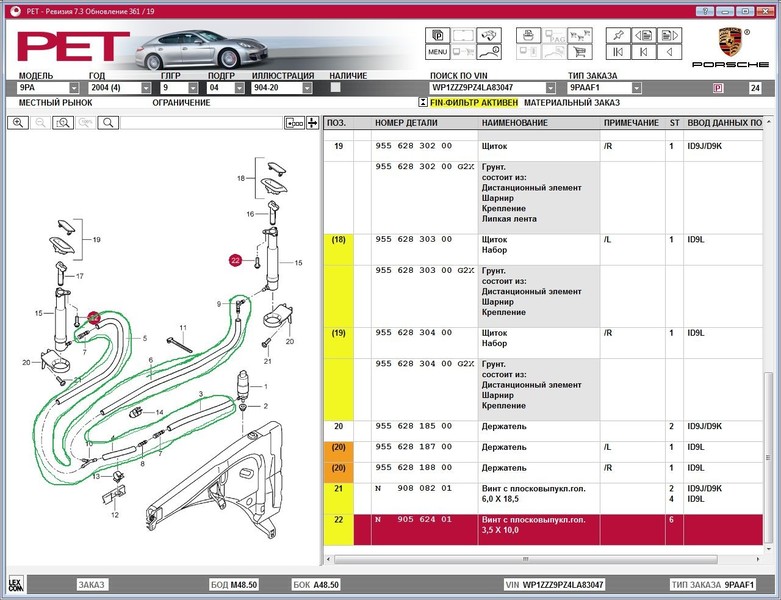The image size is (781, 600).
Task: Expand the ГЛГР dropdown
Action: [193, 88]
